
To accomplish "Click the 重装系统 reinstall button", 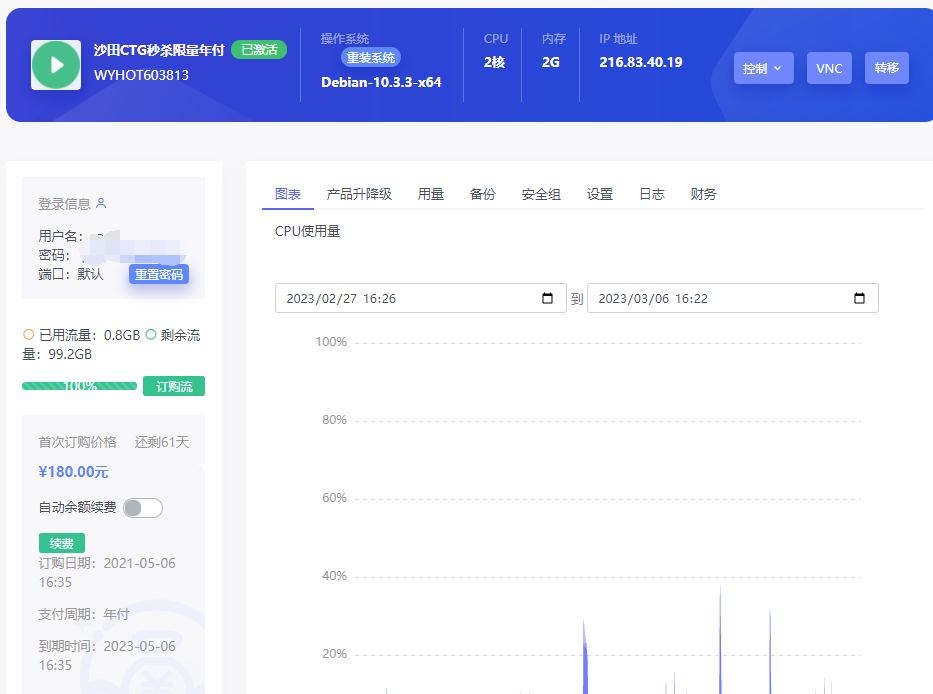I will click(x=372, y=57).
